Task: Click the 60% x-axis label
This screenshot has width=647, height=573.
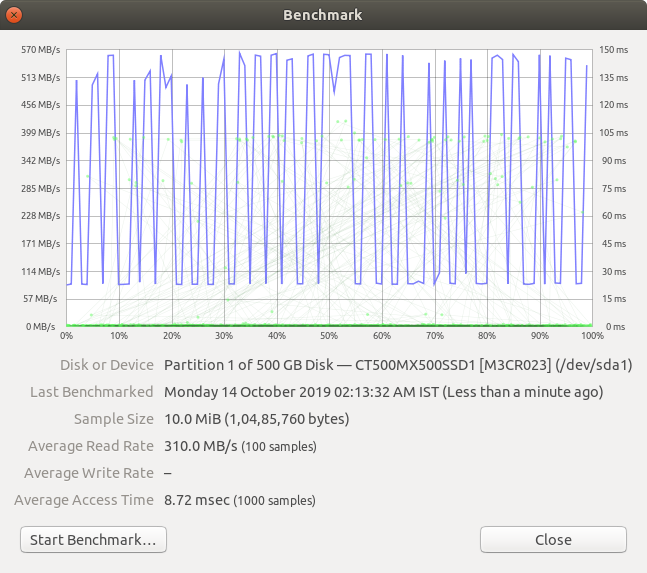Action: coord(382,336)
